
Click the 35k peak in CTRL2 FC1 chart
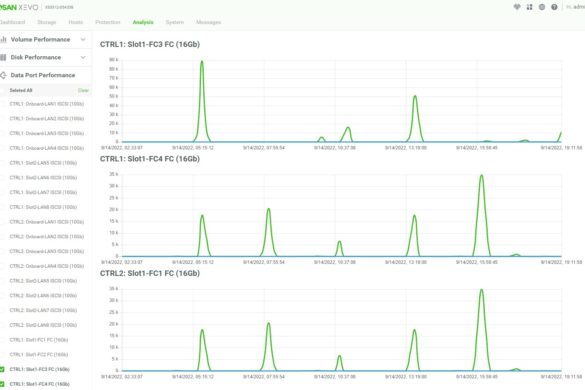482,290
